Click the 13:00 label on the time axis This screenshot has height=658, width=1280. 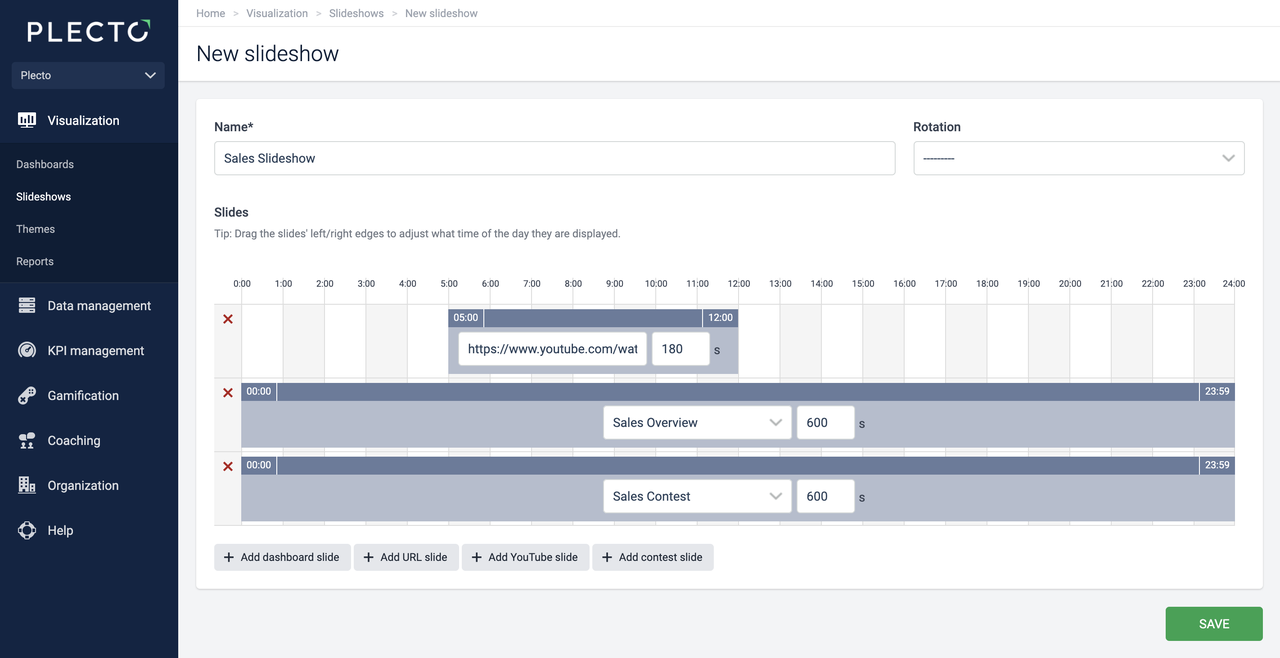[x=780, y=284]
